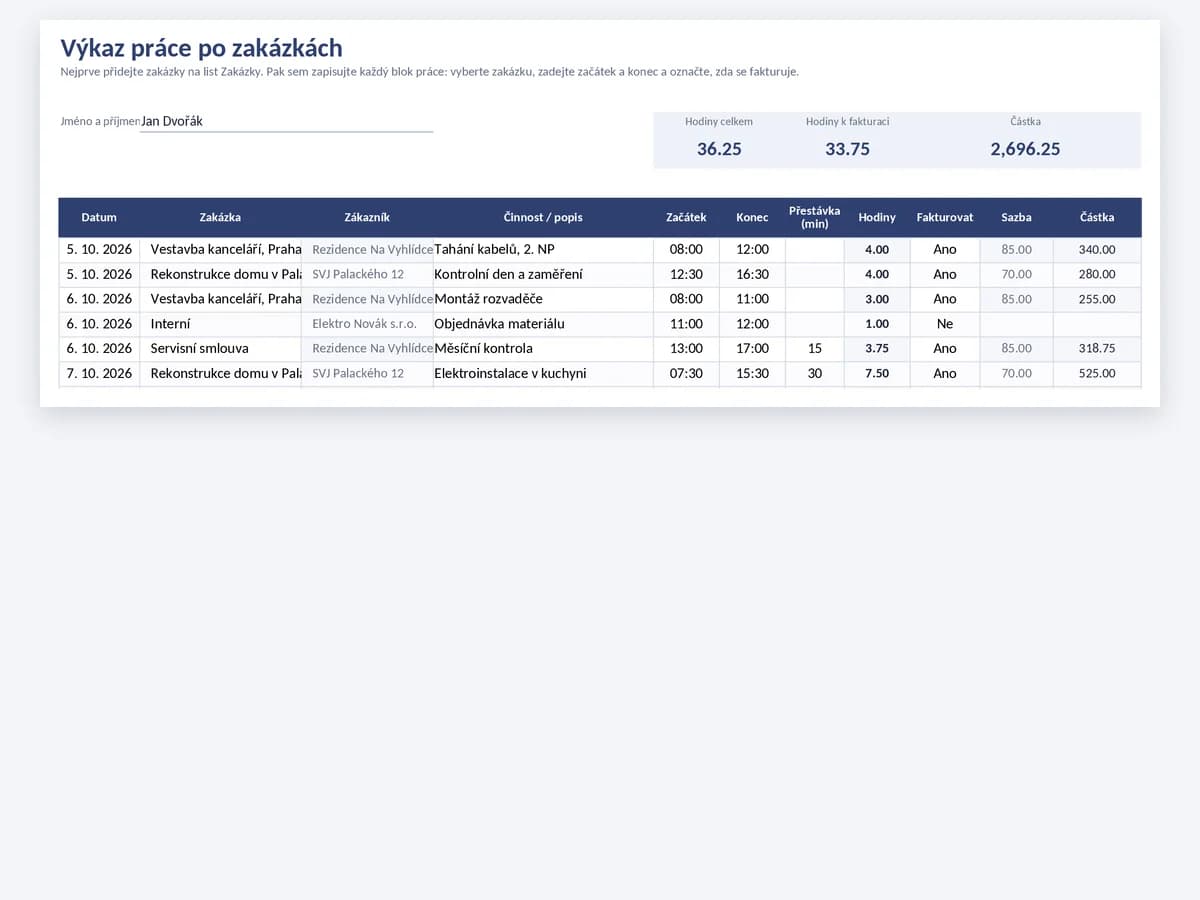Select the Hodiny celkem value 36.25

point(719,149)
